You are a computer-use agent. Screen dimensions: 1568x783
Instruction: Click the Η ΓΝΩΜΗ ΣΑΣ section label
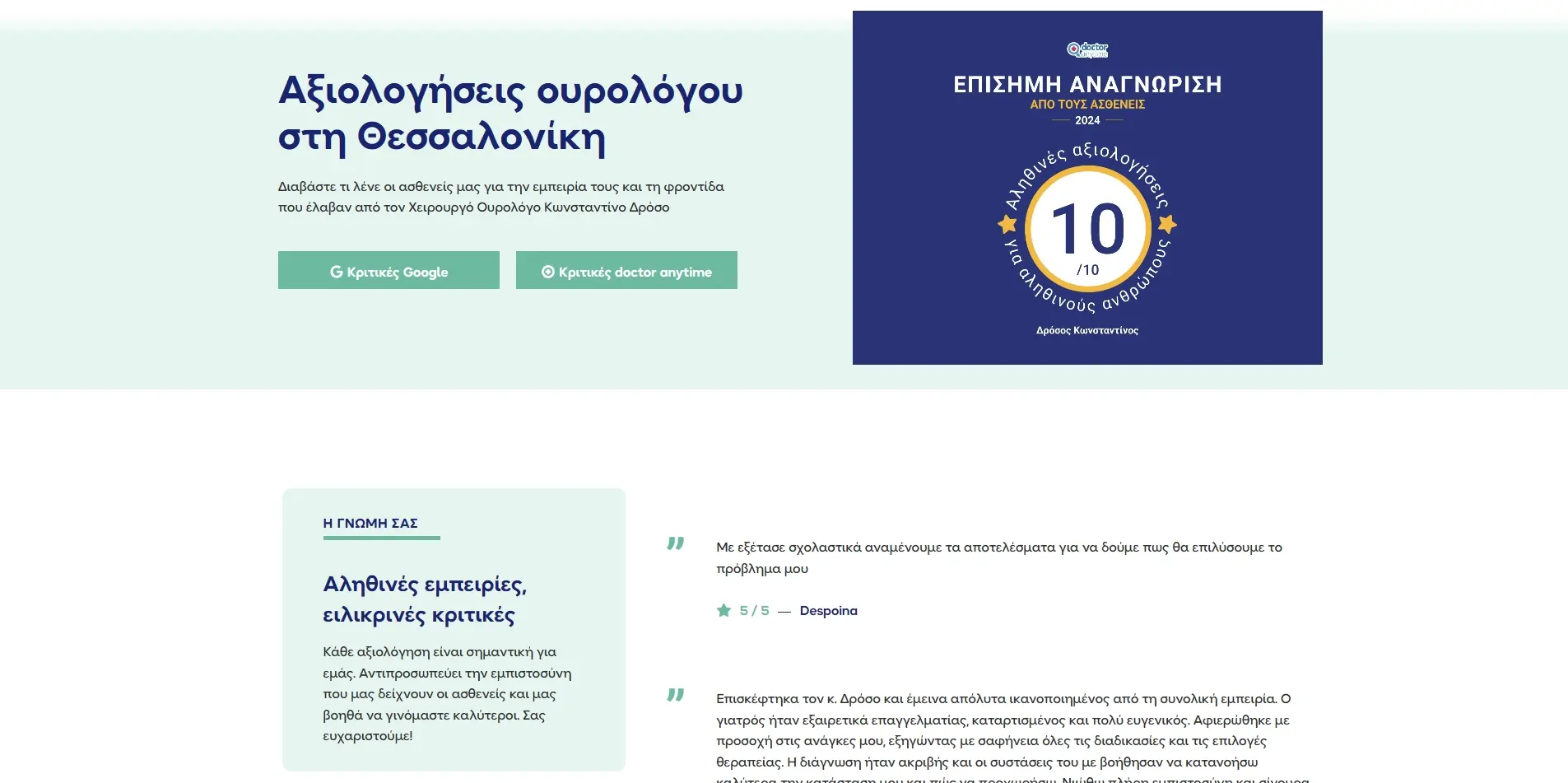pos(370,522)
